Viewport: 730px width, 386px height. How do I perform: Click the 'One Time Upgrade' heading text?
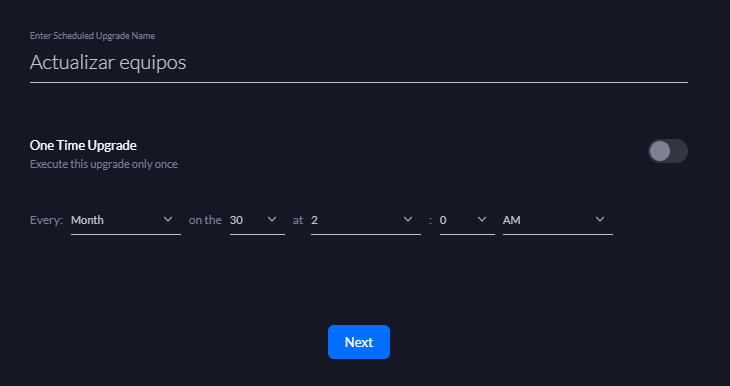[x=83, y=145]
